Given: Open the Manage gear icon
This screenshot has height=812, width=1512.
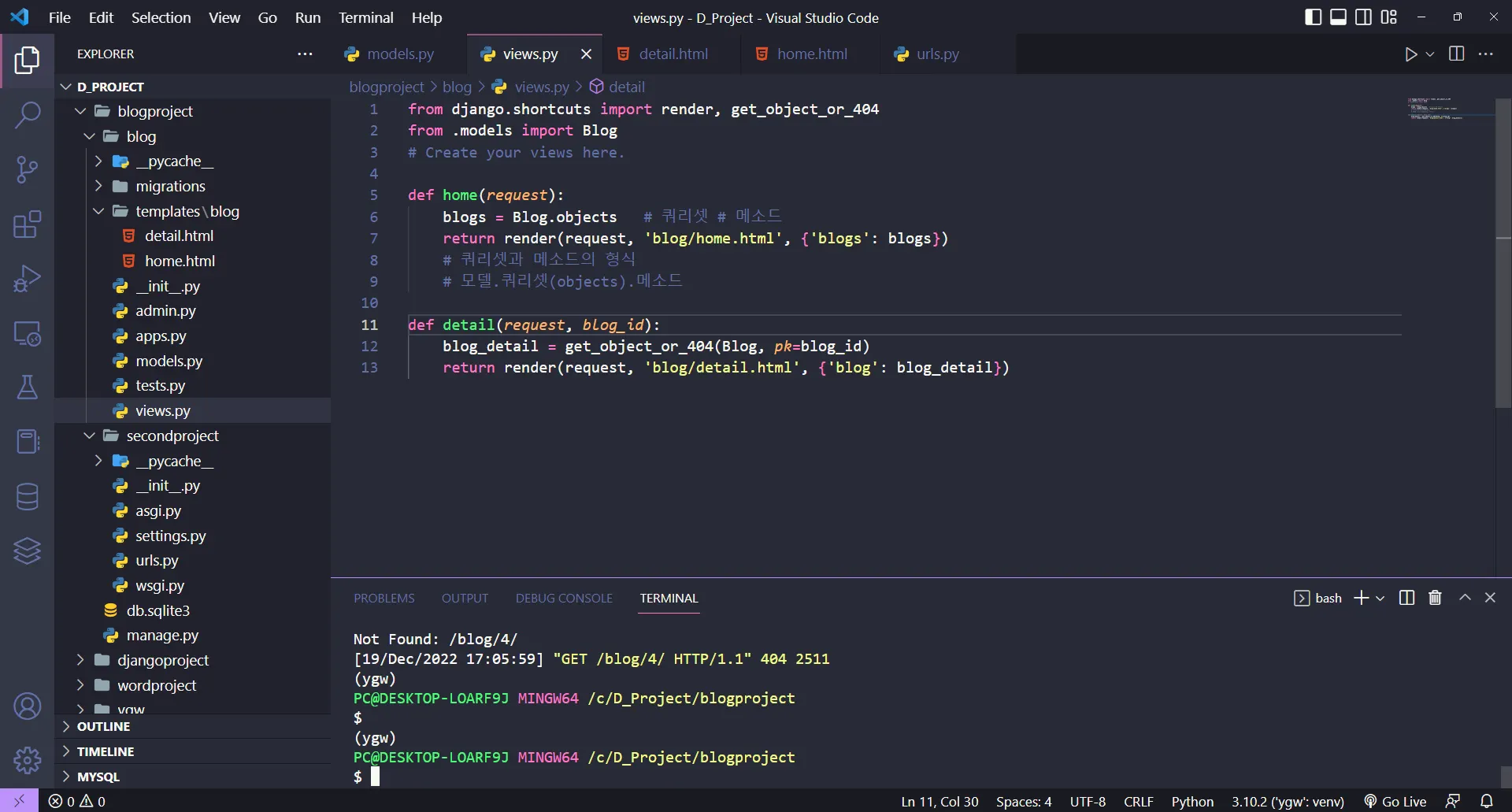Looking at the screenshot, I should tap(27, 760).
